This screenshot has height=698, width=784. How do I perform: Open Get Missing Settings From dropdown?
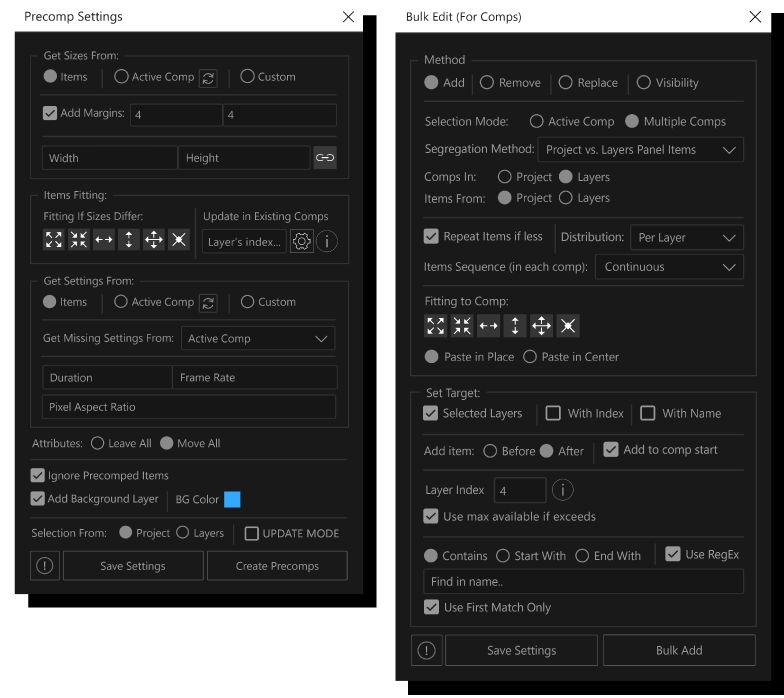tap(258, 339)
